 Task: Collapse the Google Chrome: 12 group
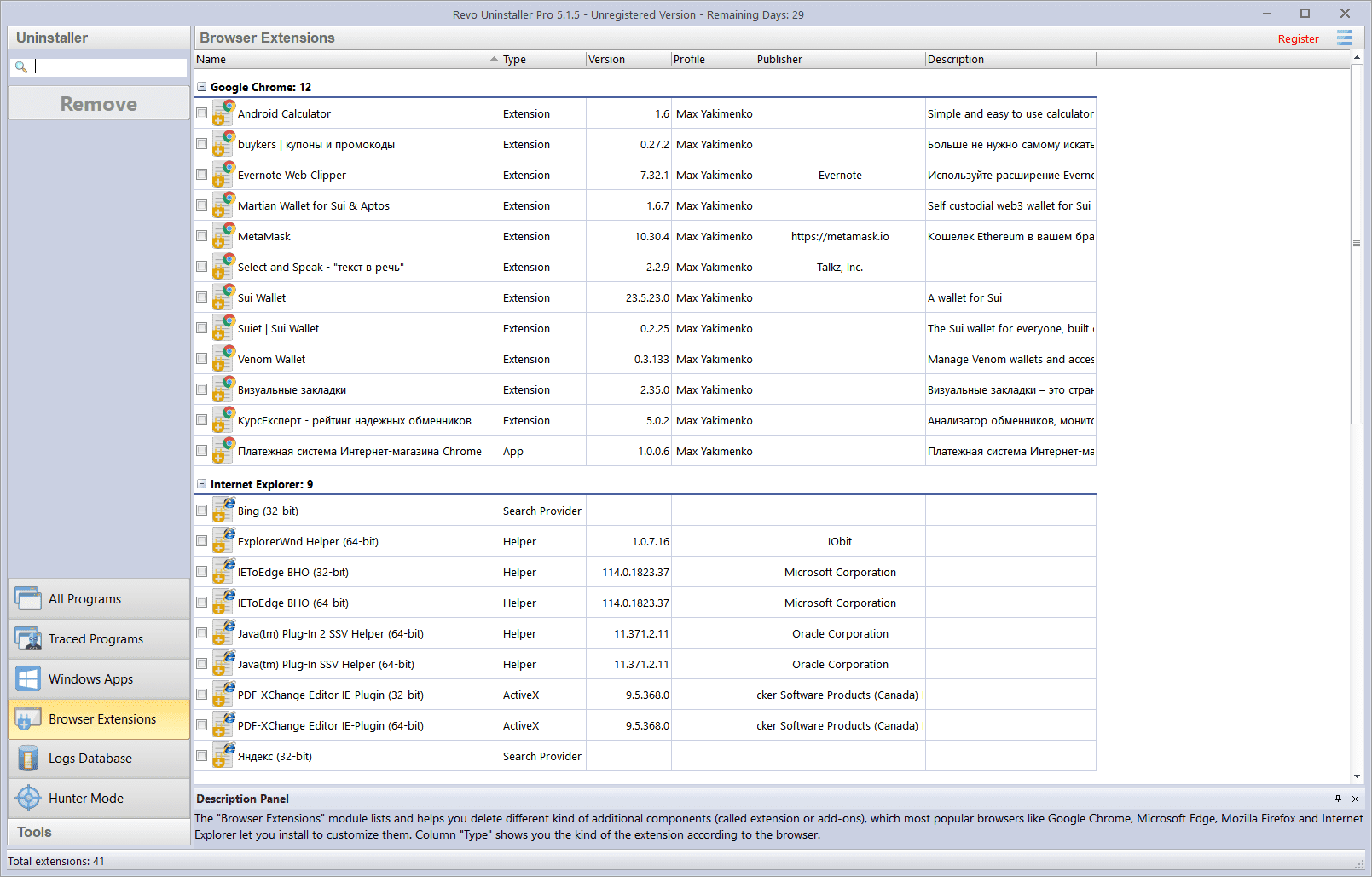202,87
